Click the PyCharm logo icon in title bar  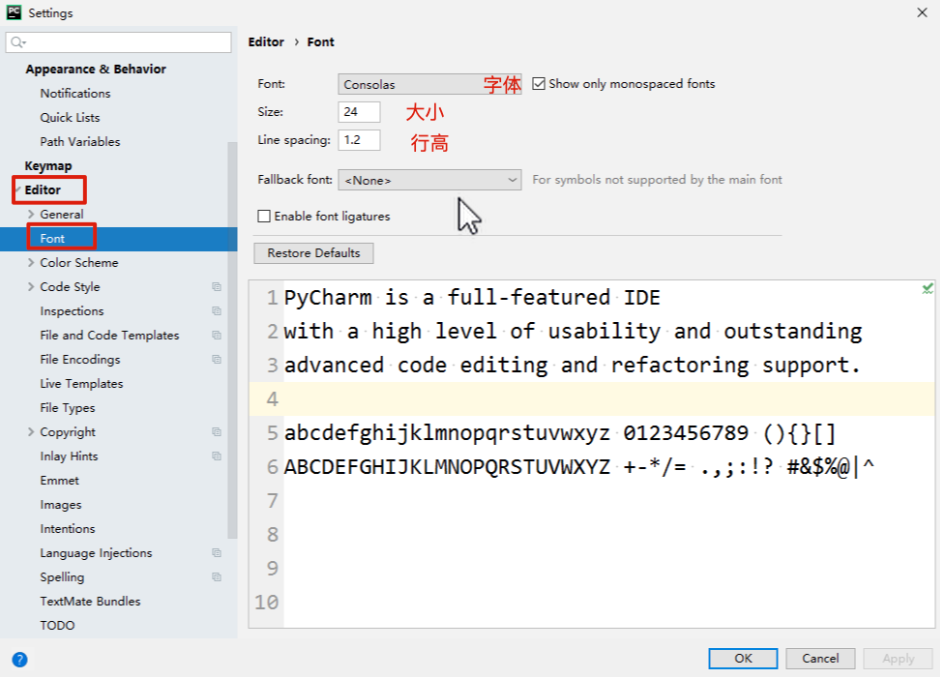click(x=14, y=13)
